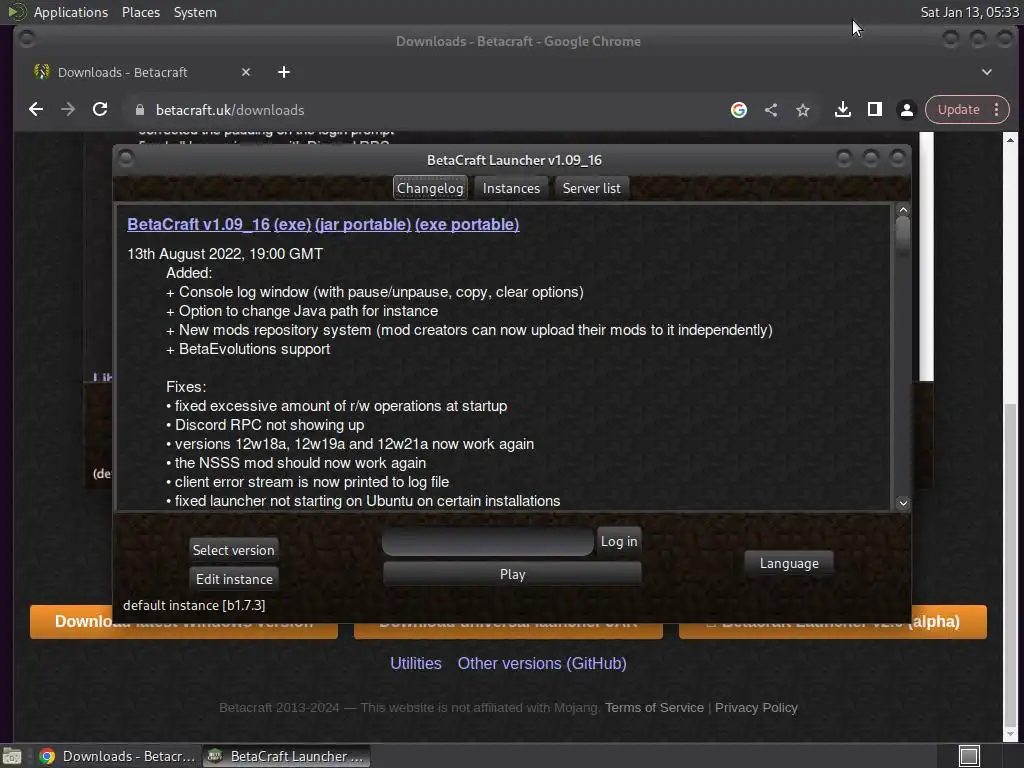
Task: Click changelog scrollbar down arrow
Action: (x=903, y=503)
